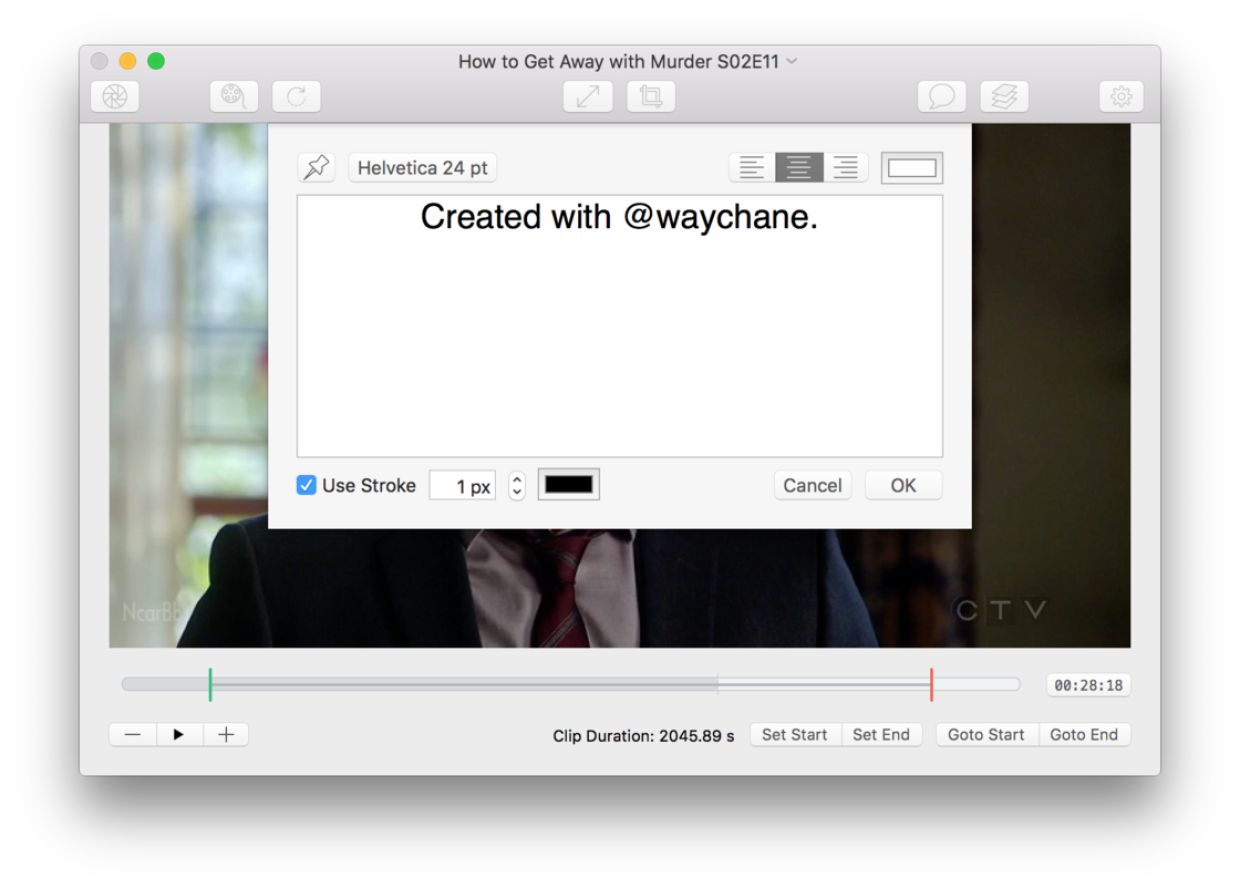Click the aperture shutter icon in toolbar
This screenshot has width=1240, height=889.
[x=115, y=96]
